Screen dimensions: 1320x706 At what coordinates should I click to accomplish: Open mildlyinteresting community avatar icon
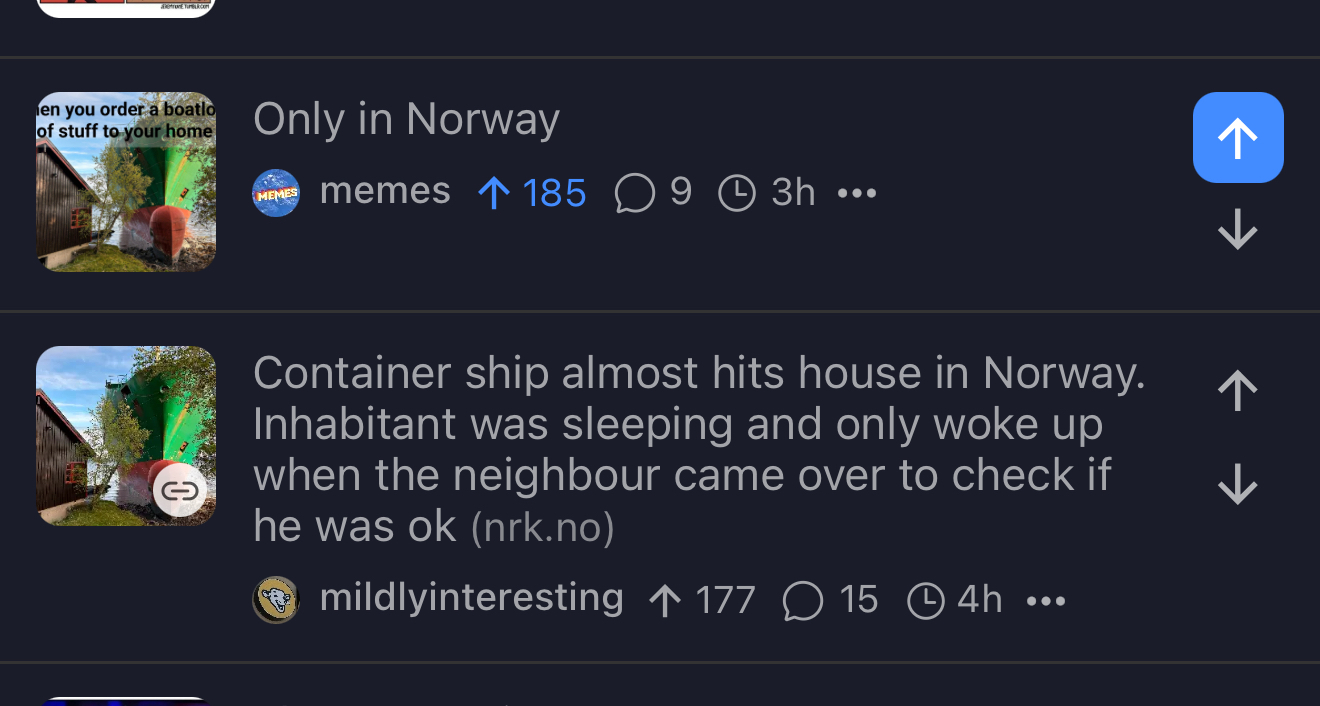pyautogui.click(x=276, y=600)
